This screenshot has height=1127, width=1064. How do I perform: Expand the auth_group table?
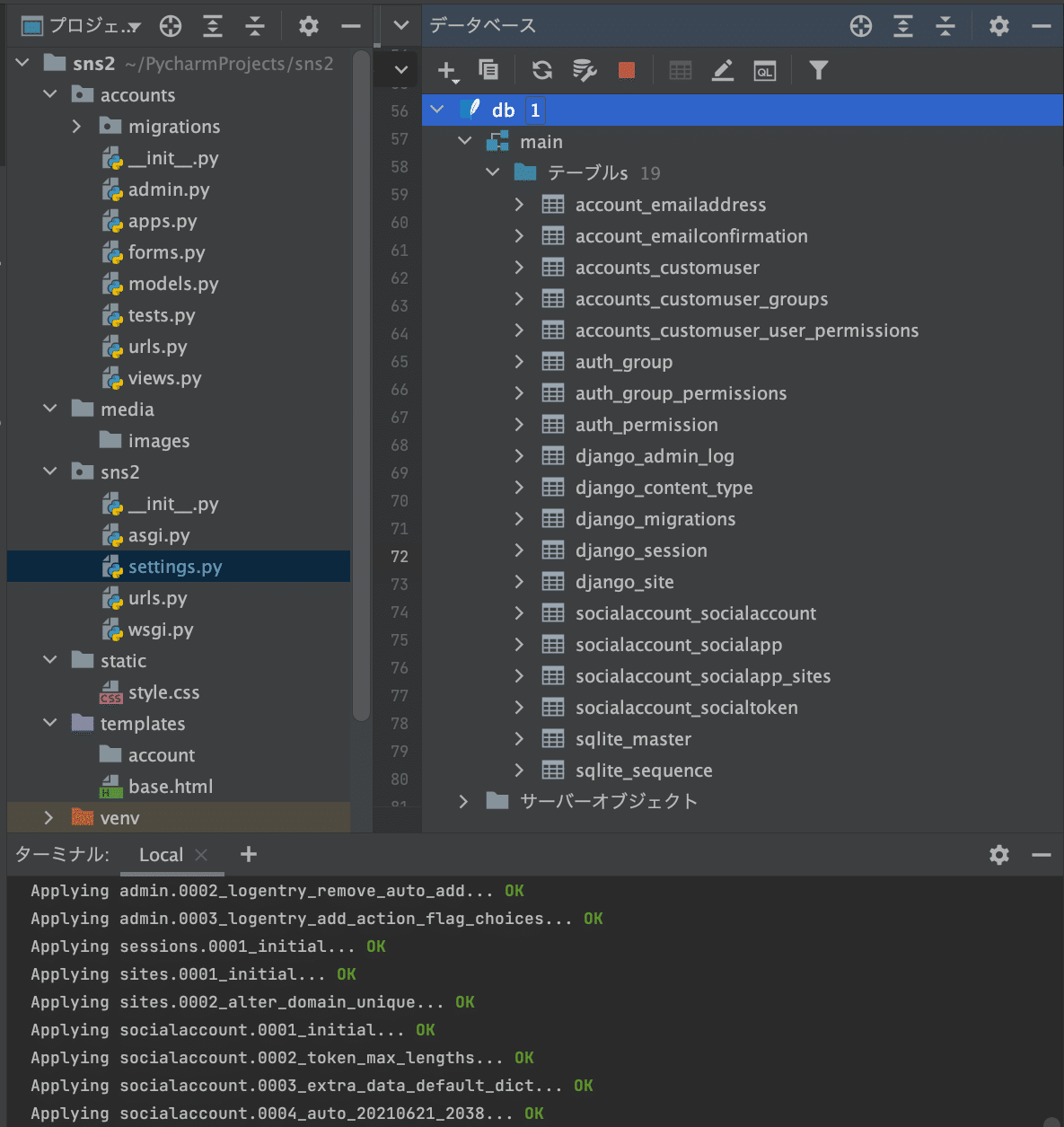[519, 362]
